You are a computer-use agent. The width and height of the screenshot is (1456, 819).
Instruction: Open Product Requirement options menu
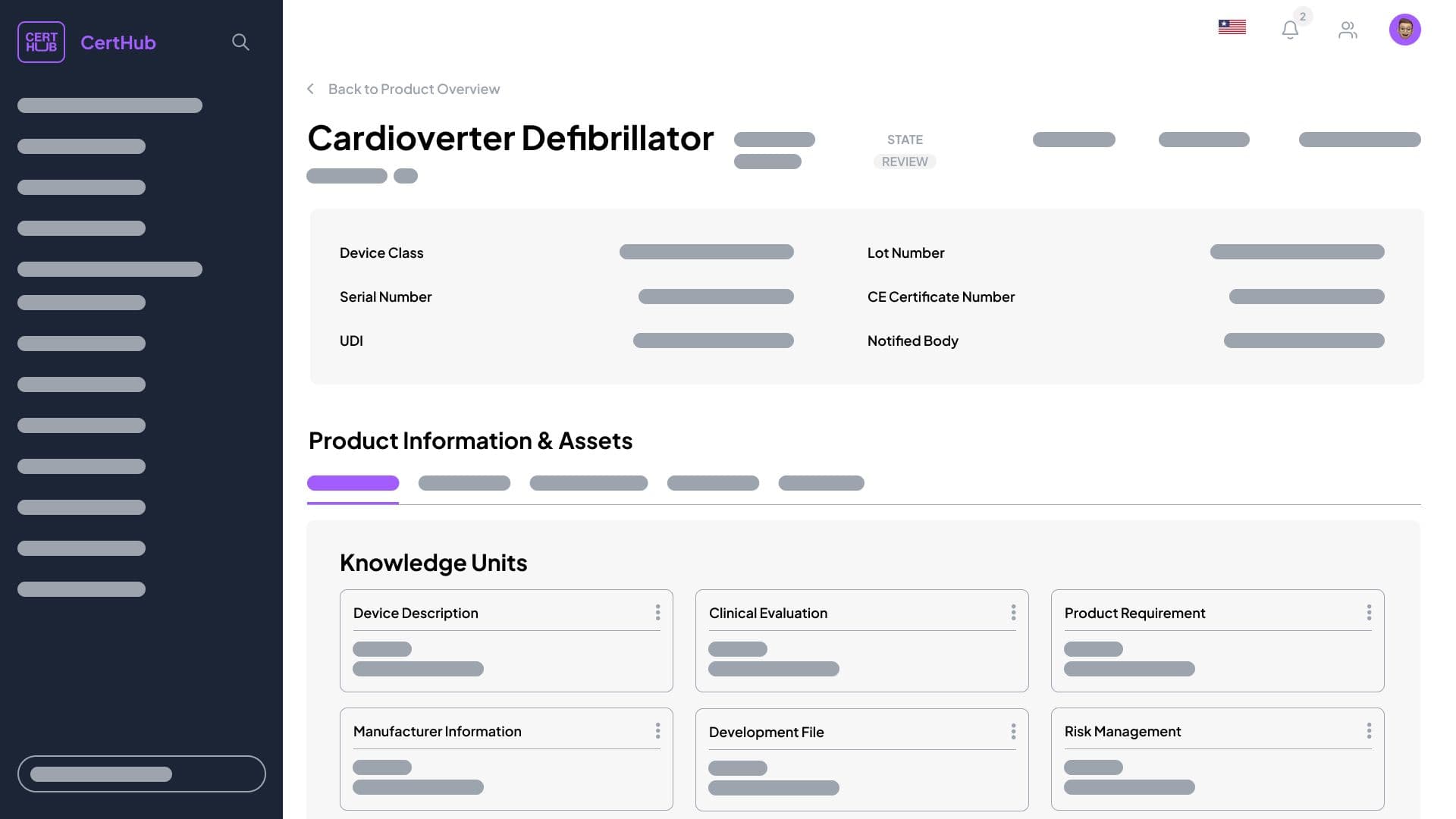tap(1369, 612)
